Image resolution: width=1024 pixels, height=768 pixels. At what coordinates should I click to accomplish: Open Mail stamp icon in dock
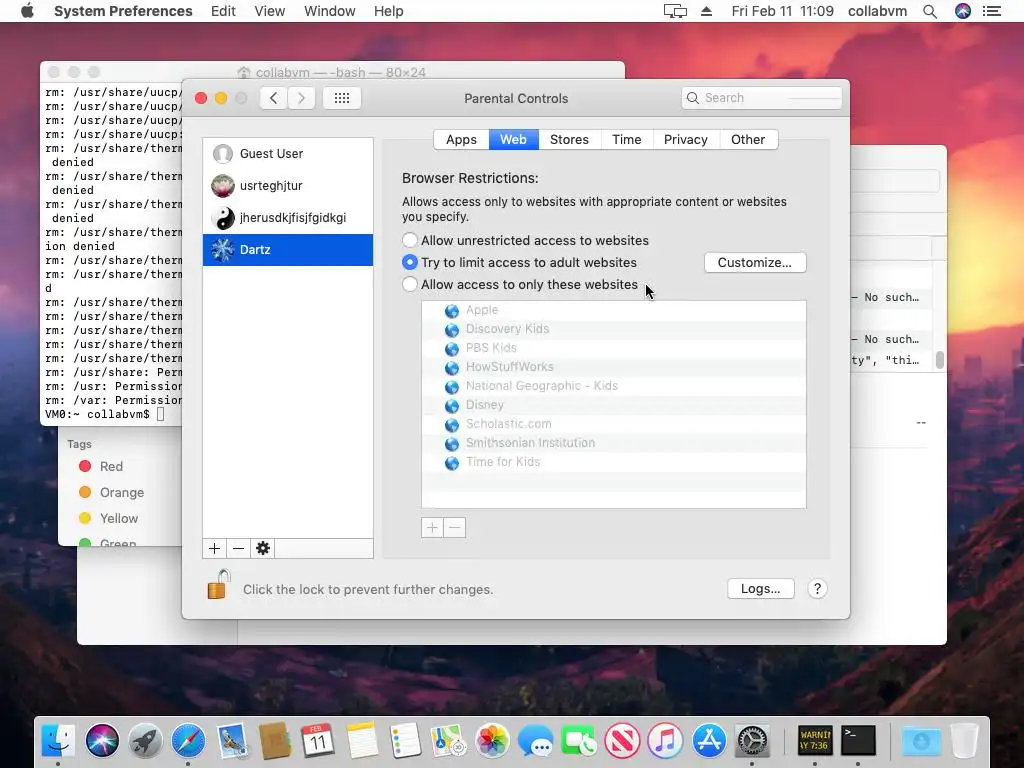point(232,741)
